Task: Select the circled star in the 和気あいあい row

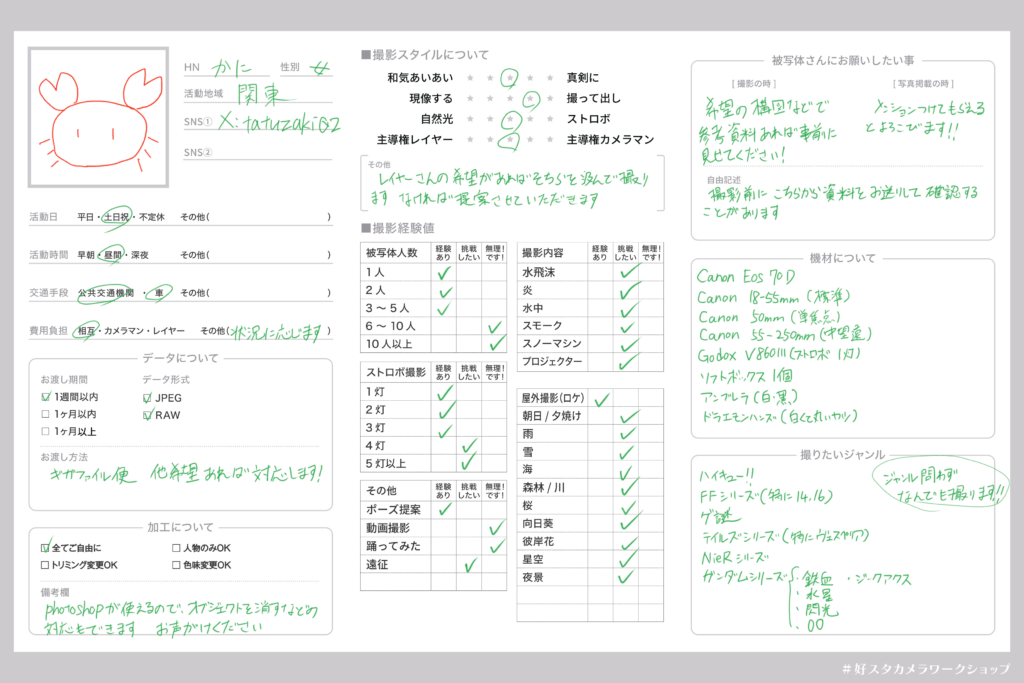Action: [510, 78]
